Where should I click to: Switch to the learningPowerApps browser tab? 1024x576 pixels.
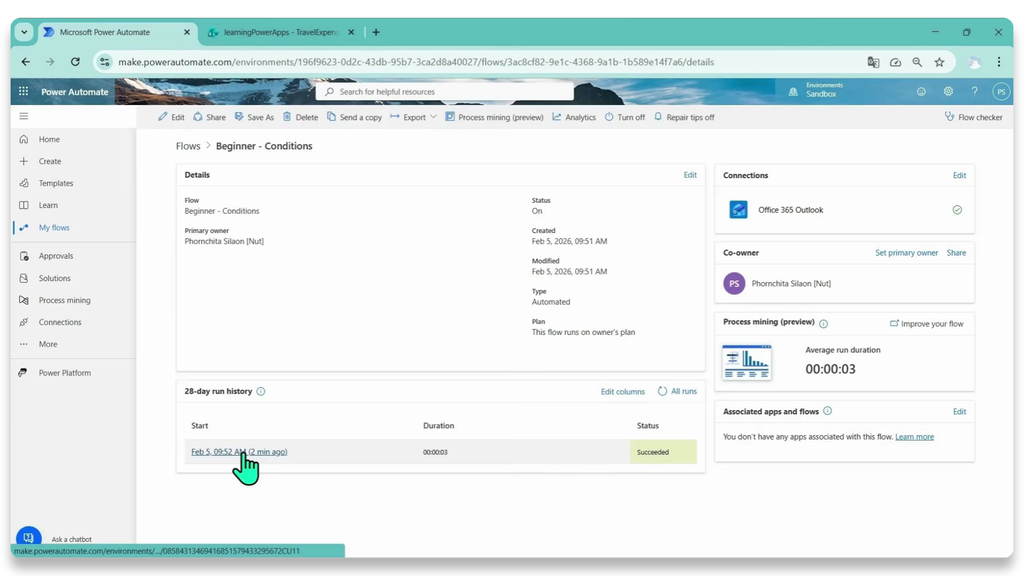tap(281, 32)
